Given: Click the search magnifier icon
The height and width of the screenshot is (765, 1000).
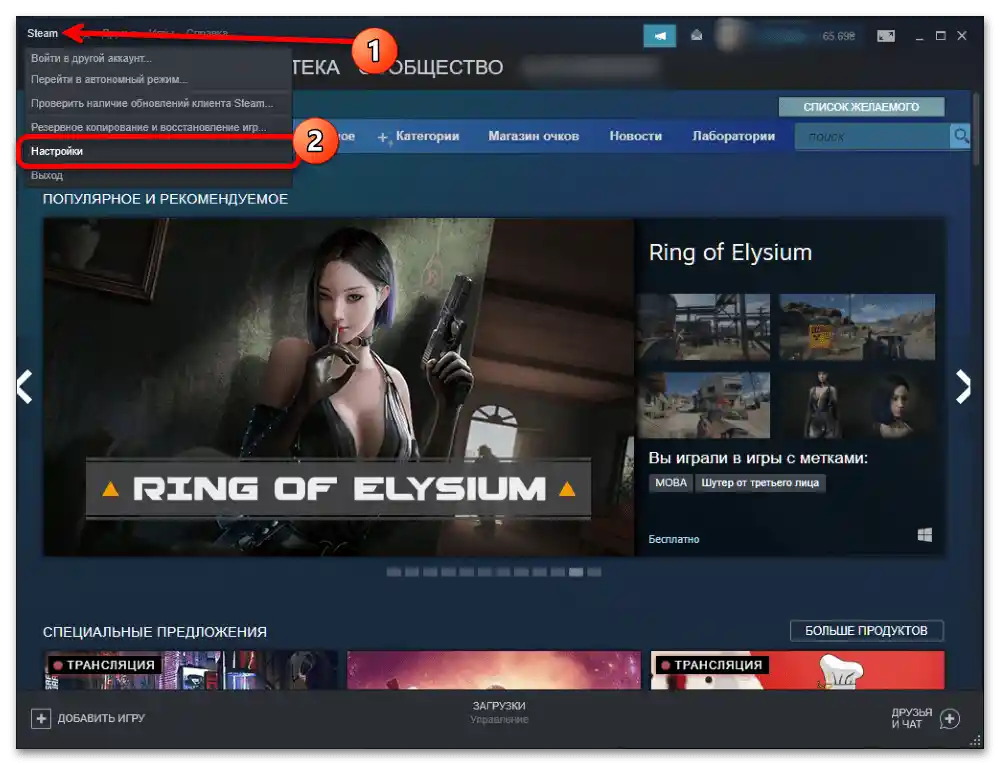Looking at the screenshot, I should coord(960,136).
